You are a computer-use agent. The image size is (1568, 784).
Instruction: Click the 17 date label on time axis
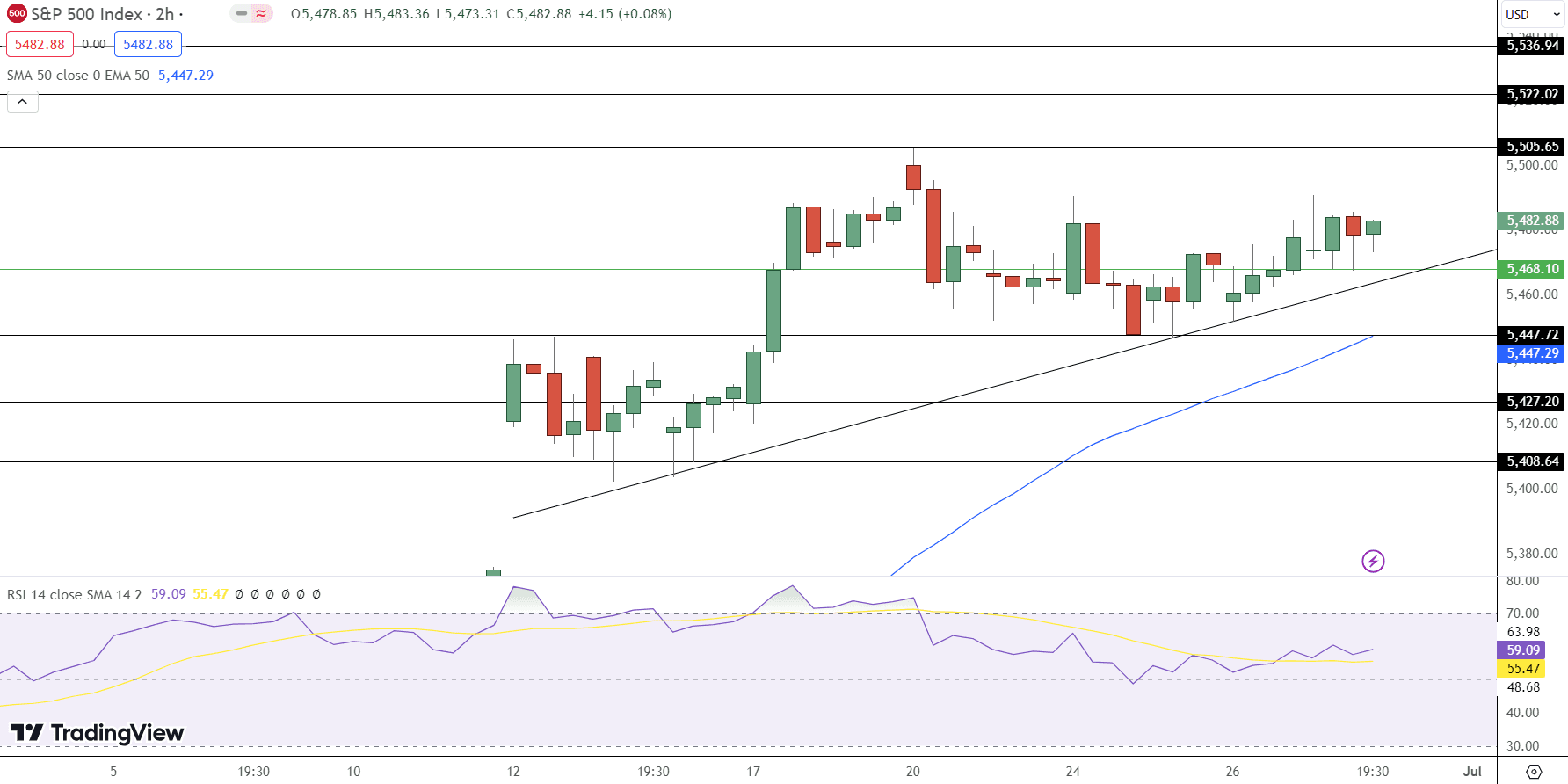click(753, 772)
